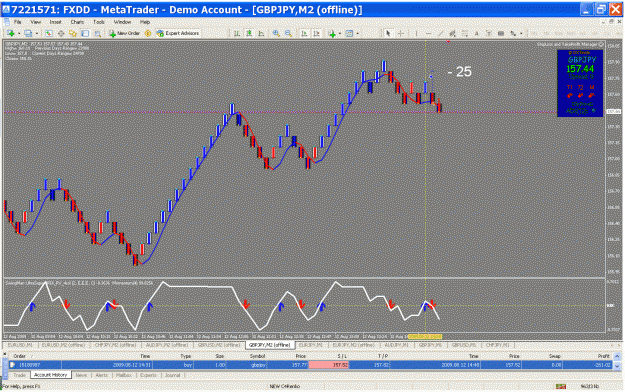Expand the New Chart dropdown arrow
Screen dimensions: 625x392
click(18, 33)
